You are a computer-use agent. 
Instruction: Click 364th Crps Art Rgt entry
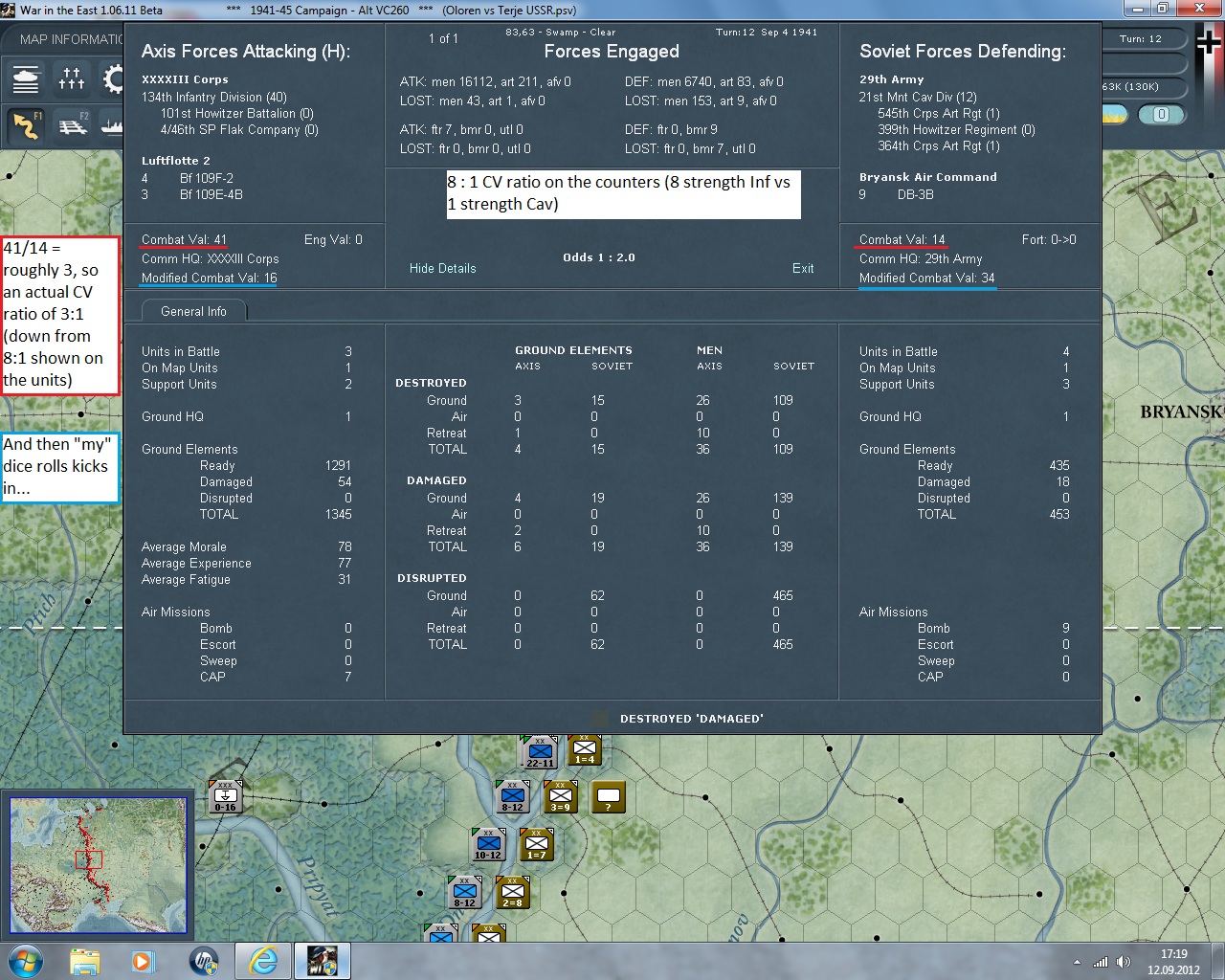pyautogui.click(x=939, y=146)
